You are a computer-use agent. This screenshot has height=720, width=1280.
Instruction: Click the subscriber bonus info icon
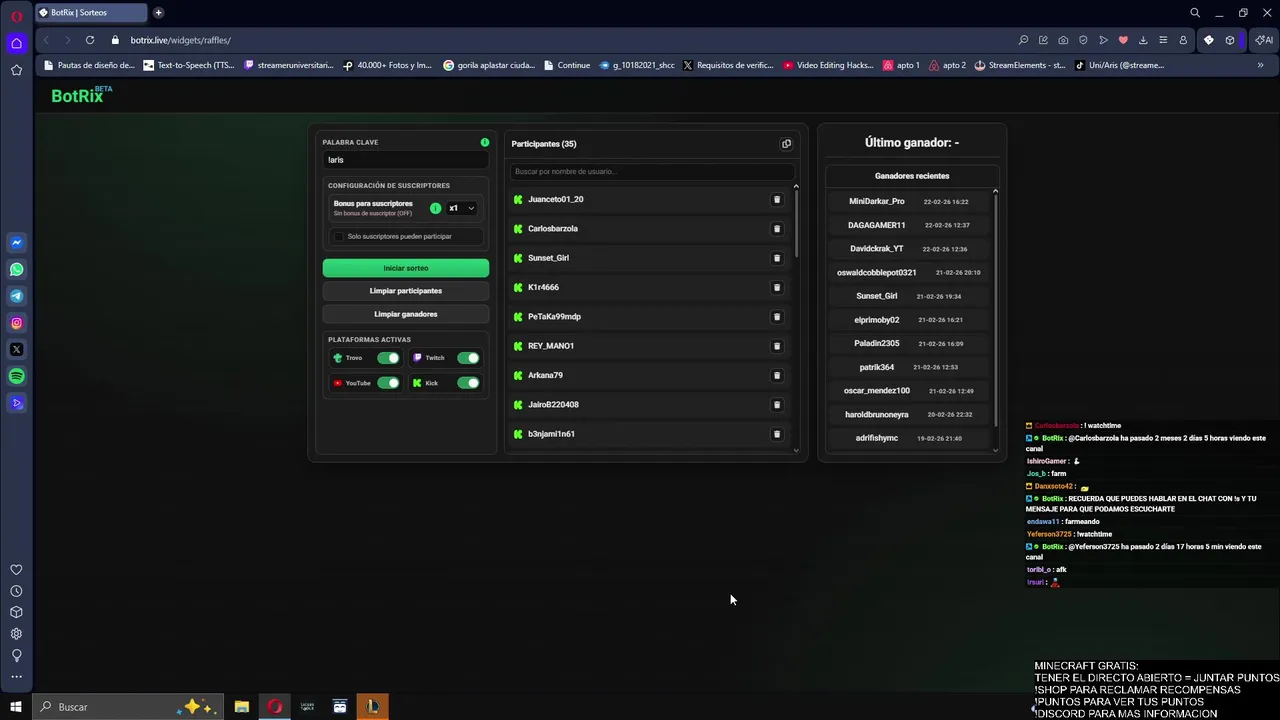point(435,208)
